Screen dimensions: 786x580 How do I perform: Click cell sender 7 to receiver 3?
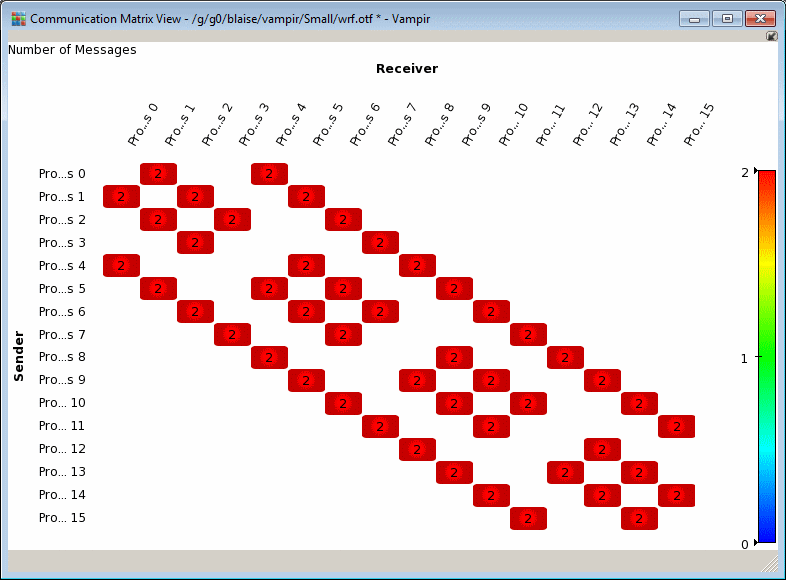pos(232,334)
